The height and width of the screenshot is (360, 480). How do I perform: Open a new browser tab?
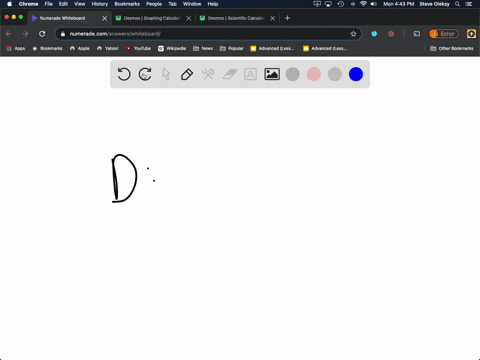pos(287,18)
